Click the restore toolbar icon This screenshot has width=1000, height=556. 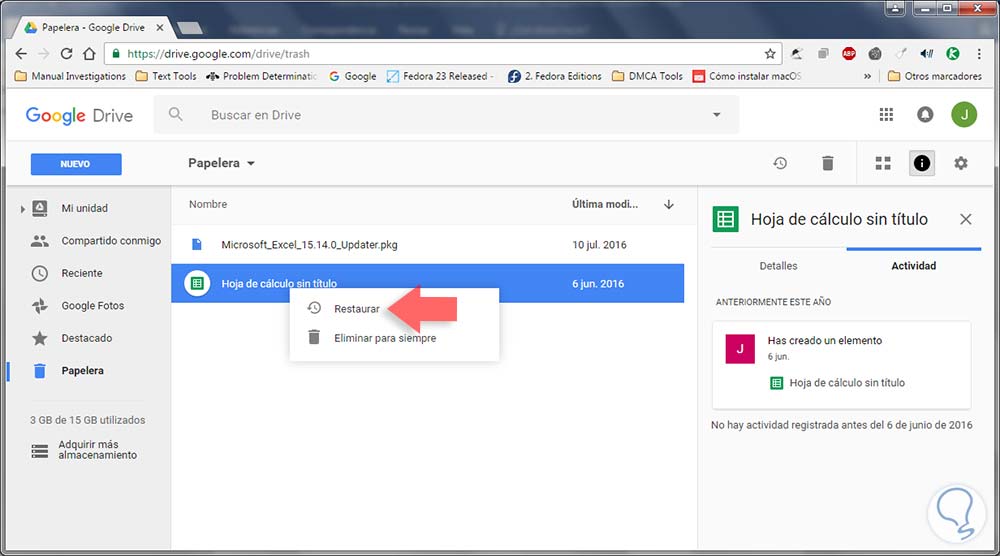point(780,163)
